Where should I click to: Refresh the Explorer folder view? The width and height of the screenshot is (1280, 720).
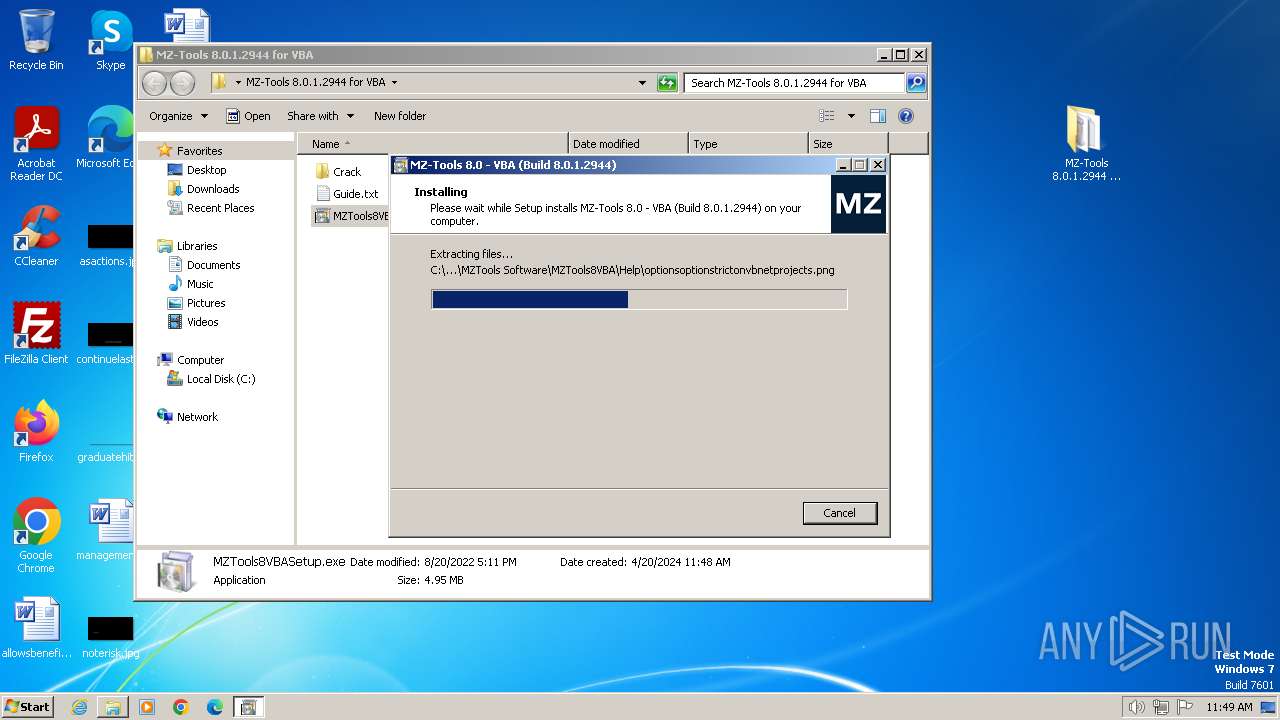(667, 83)
